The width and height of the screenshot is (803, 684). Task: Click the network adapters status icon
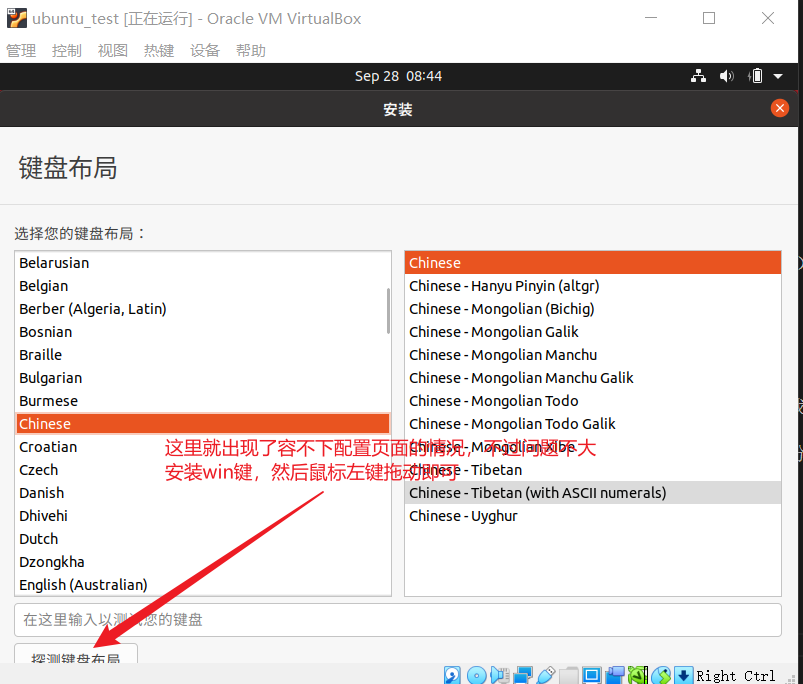523,675
